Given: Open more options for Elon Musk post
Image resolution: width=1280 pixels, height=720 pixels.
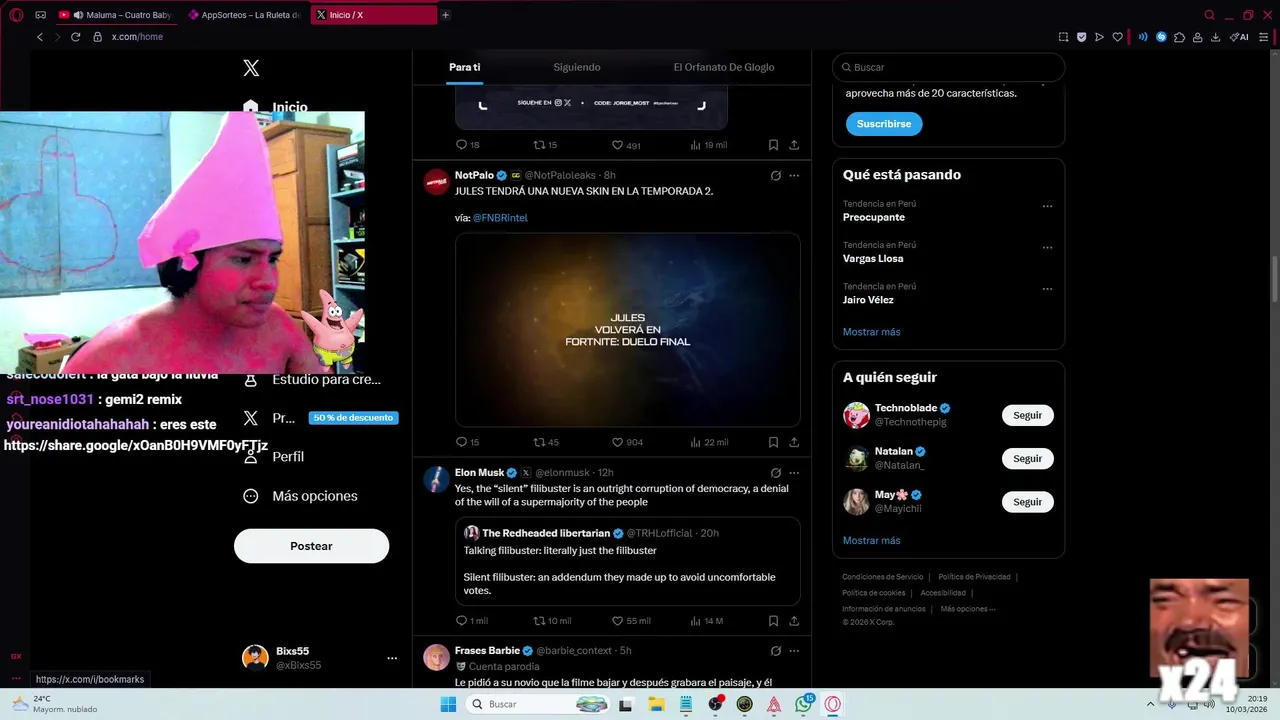Looking at the screenshot, I should pos(794,473).
